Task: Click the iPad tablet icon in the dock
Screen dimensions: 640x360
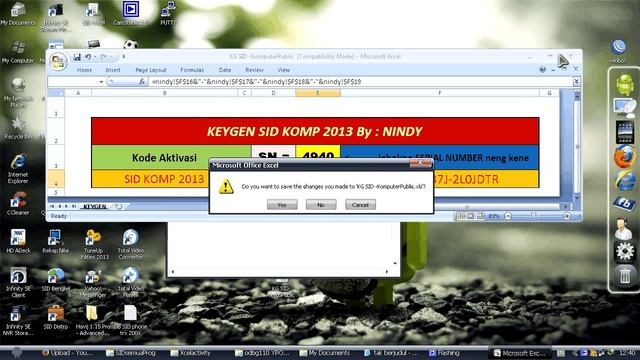Action: coord(624,131)
